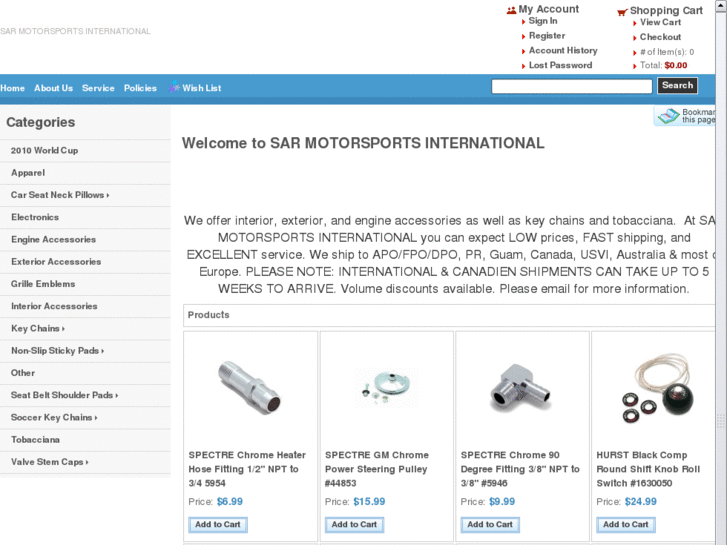The image size is (727, 545).
Task: Click the Shopping Cart heading
Action: (x=666, y=10)
